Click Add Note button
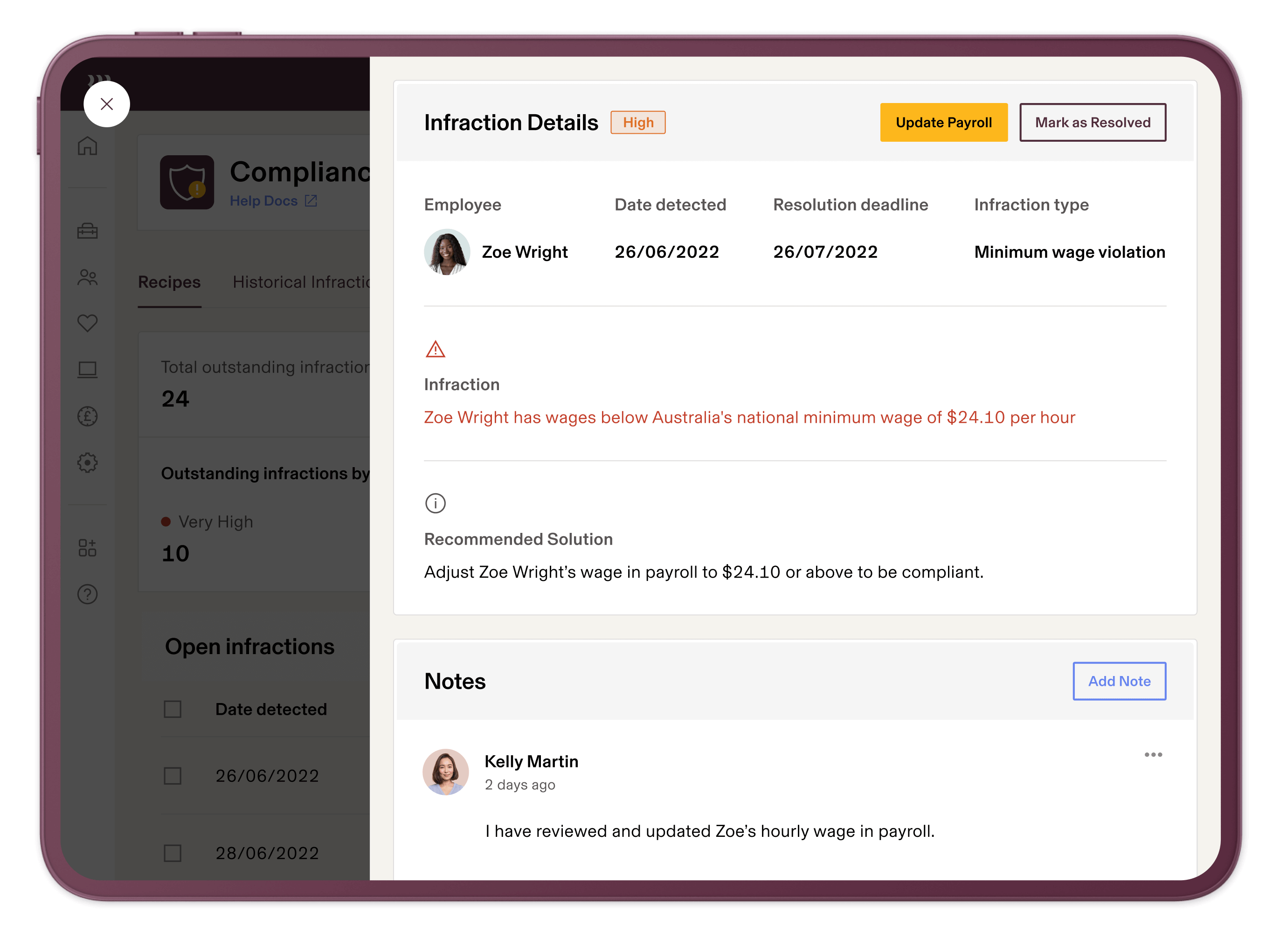Screen dimensions: 1287x952 [x=1119, y=681]
